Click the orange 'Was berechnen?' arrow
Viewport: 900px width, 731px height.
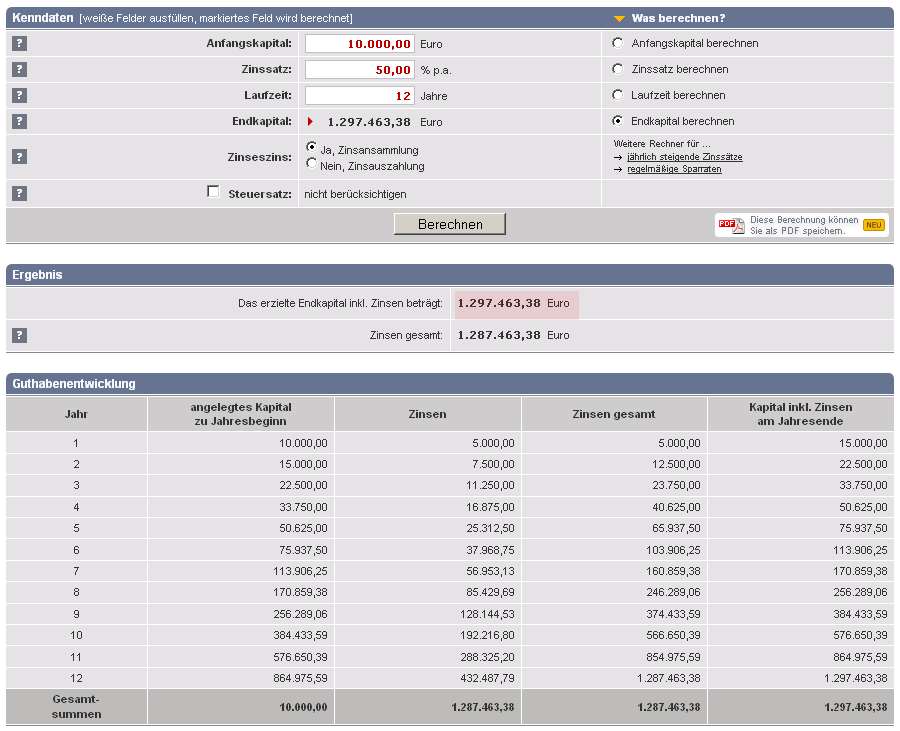pyautogui.click(x=620, y=18)
